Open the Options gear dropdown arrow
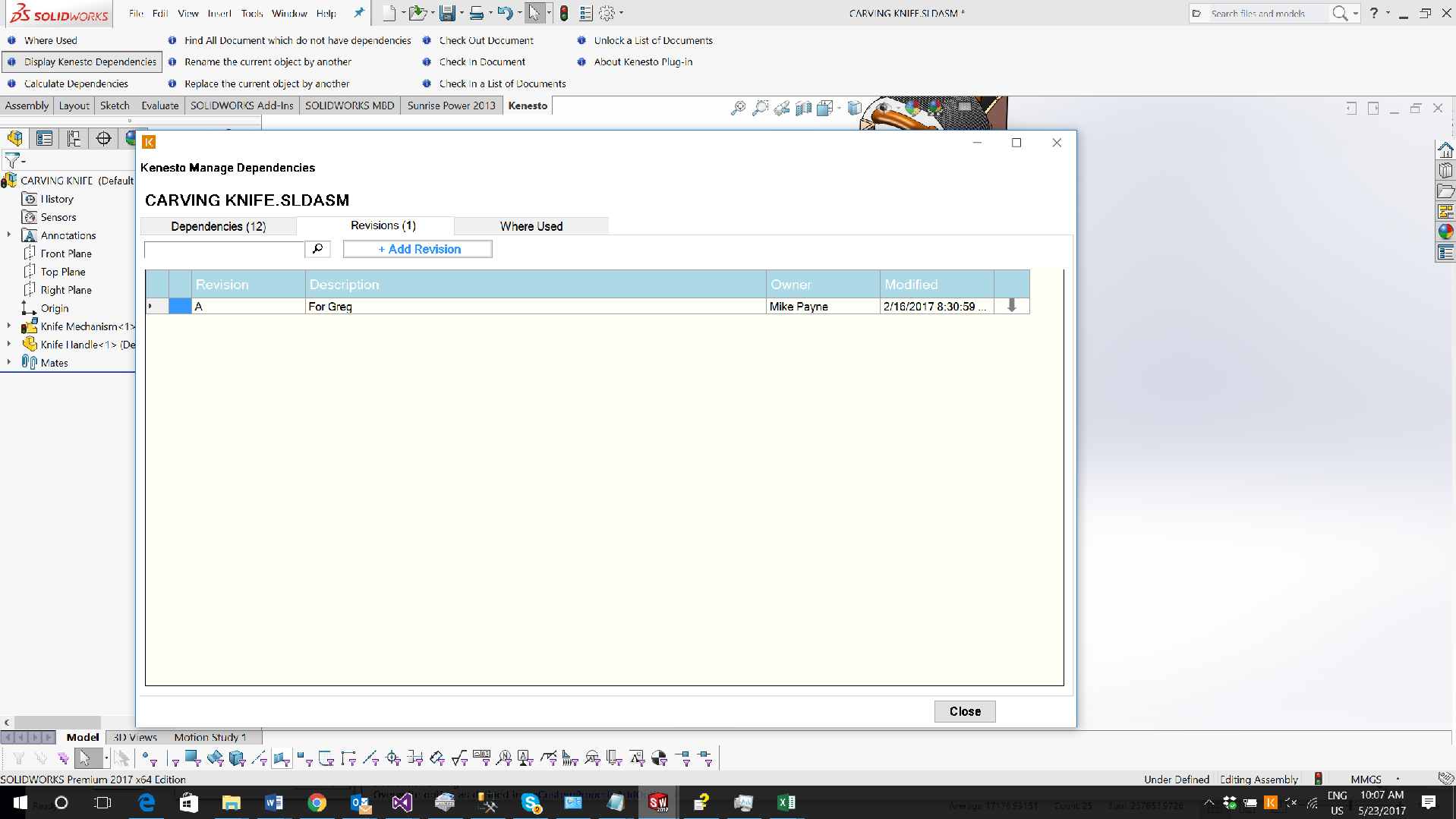 tap(621, 13)
